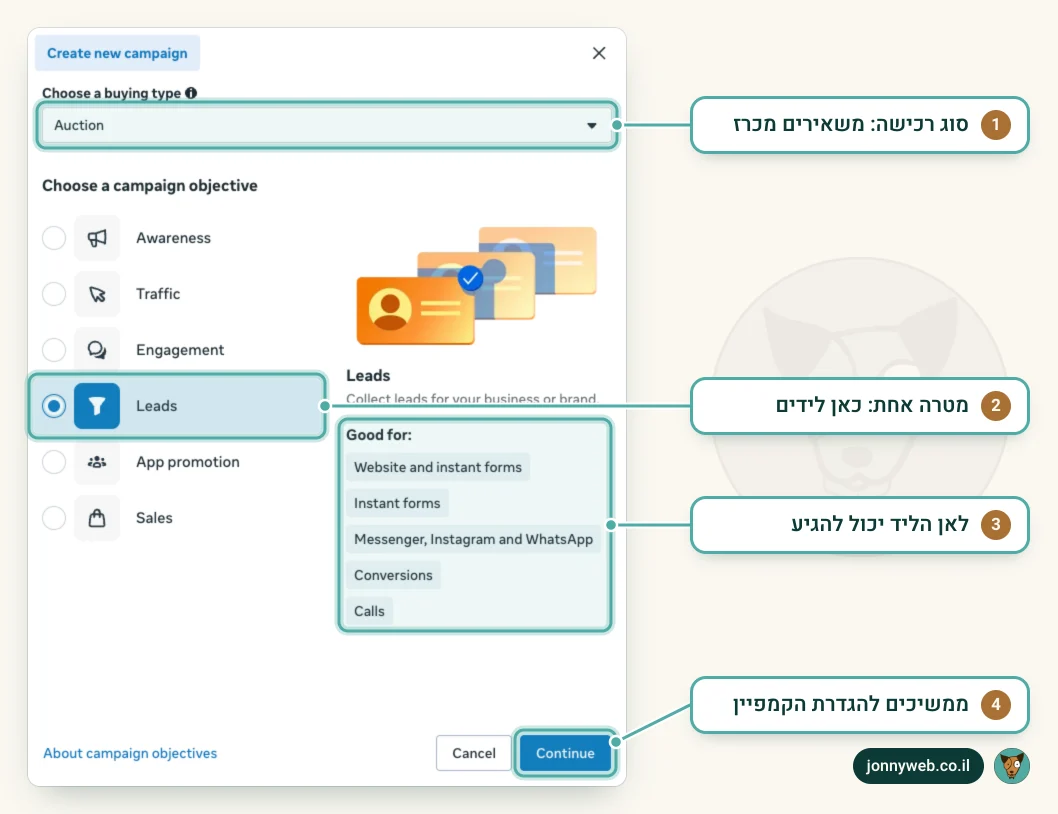Click the Awareness megaphone icon
The width and height of the screenshot is (1058, 814).
(97, 238)
